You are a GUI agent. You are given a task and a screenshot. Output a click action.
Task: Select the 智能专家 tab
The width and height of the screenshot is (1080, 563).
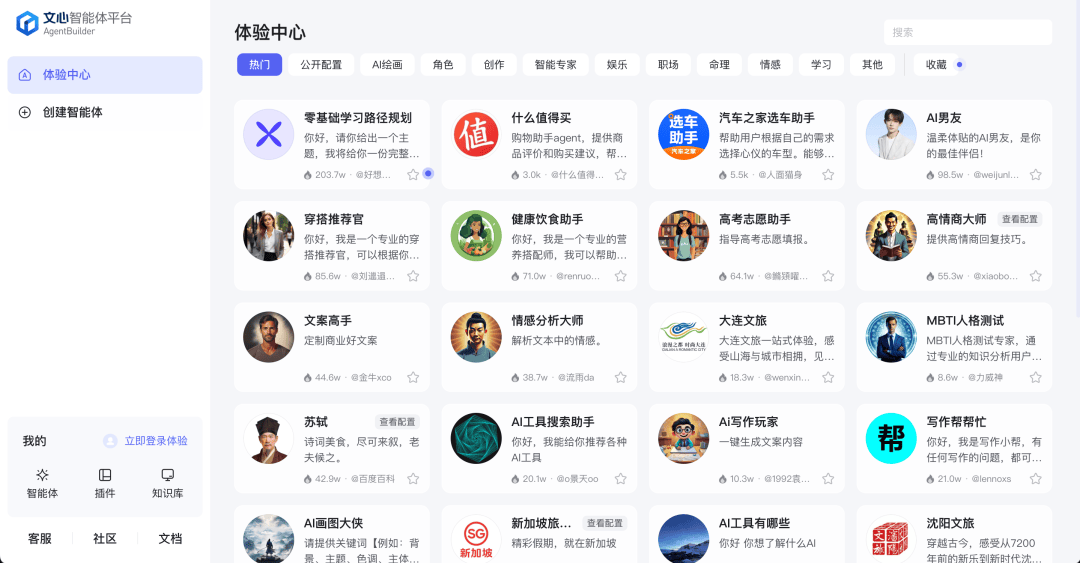[x=556, y=64]
